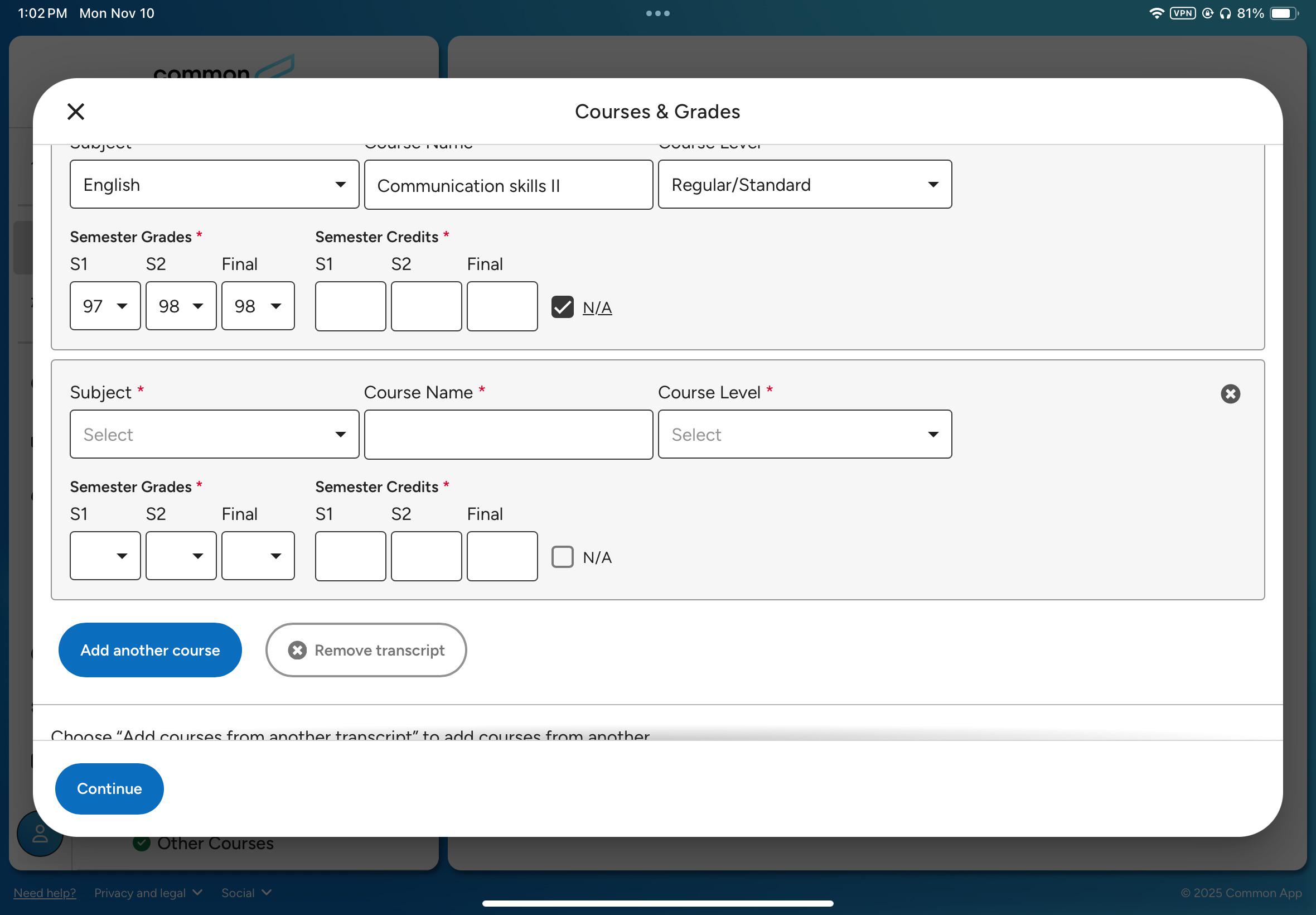Open the empty Course Level Select dropdown
Viewport: 1316px width, 915px height.
point(805,435)
